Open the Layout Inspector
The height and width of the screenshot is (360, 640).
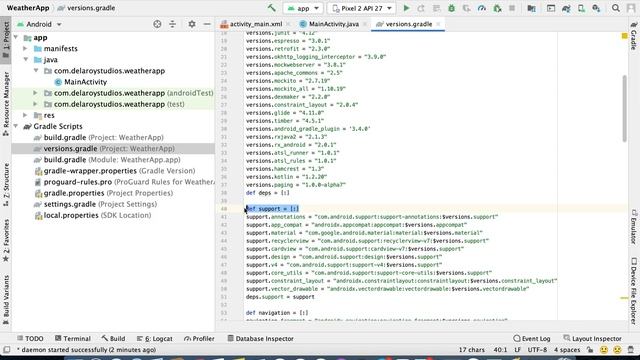(x=592, y=338)
